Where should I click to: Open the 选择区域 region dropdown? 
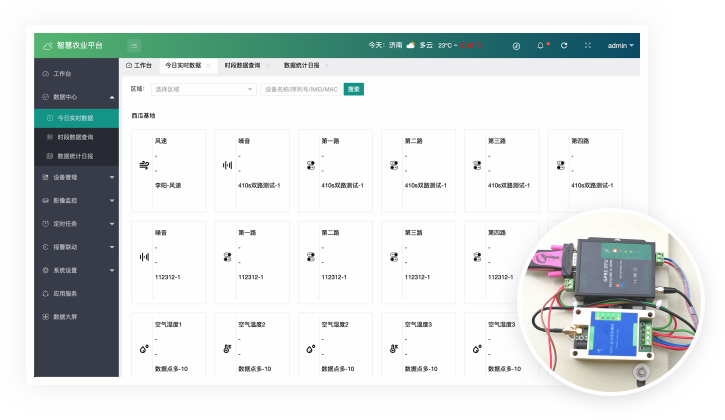[x=203, y=89]
